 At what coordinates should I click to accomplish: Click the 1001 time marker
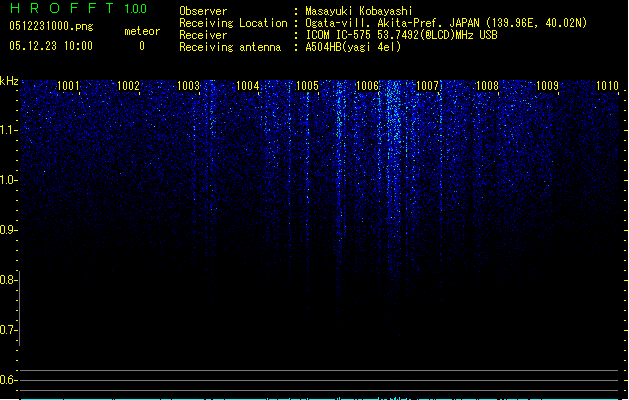coord(68,85)
